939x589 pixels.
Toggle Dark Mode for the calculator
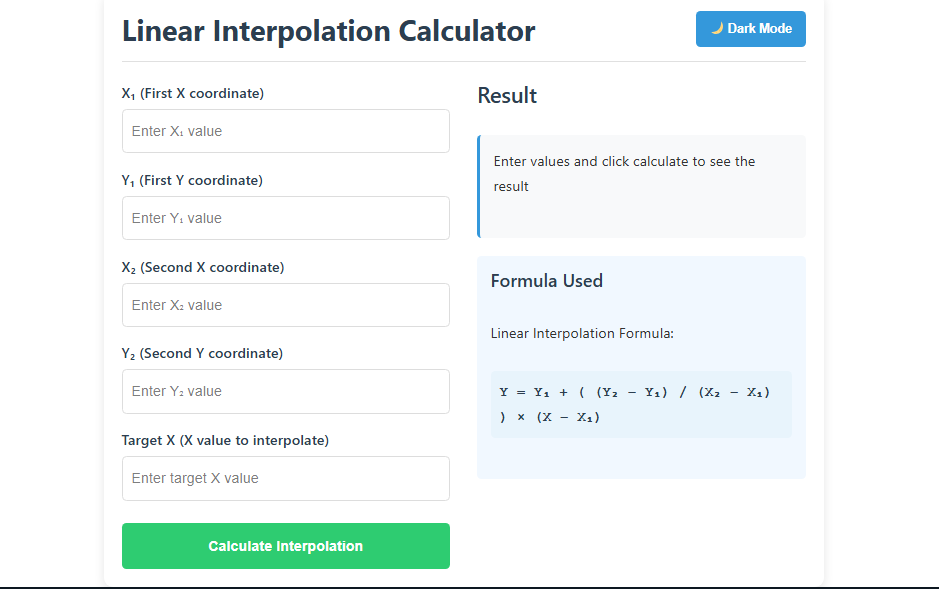(x=750, y=28)
